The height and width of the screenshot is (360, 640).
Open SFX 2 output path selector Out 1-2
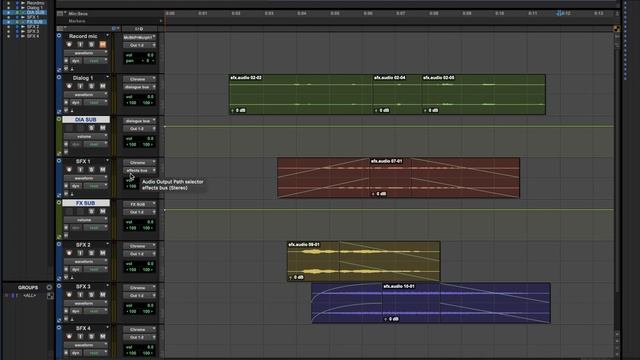click(x=140, y=254)
